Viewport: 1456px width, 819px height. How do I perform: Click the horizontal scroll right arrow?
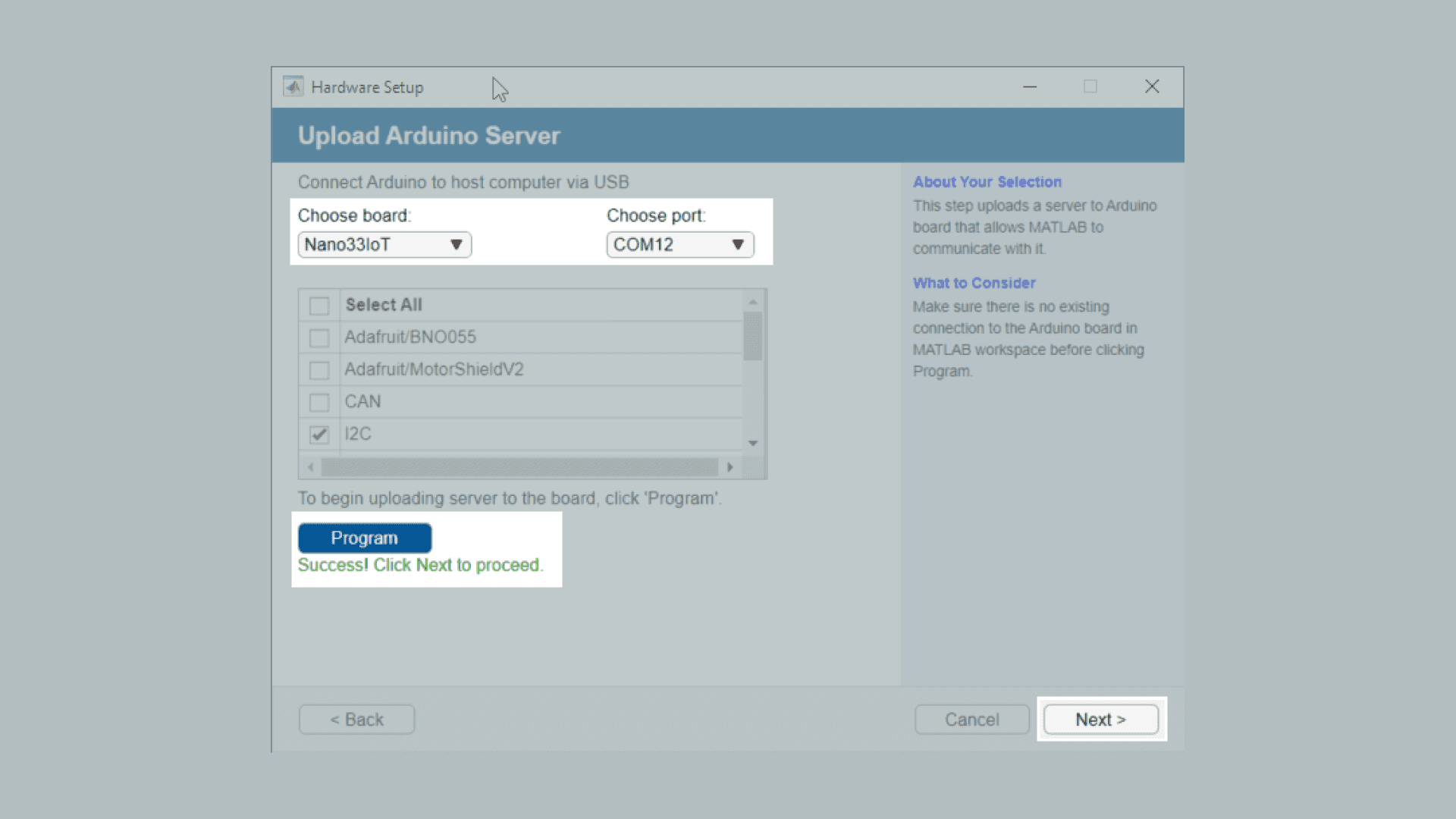730,467
